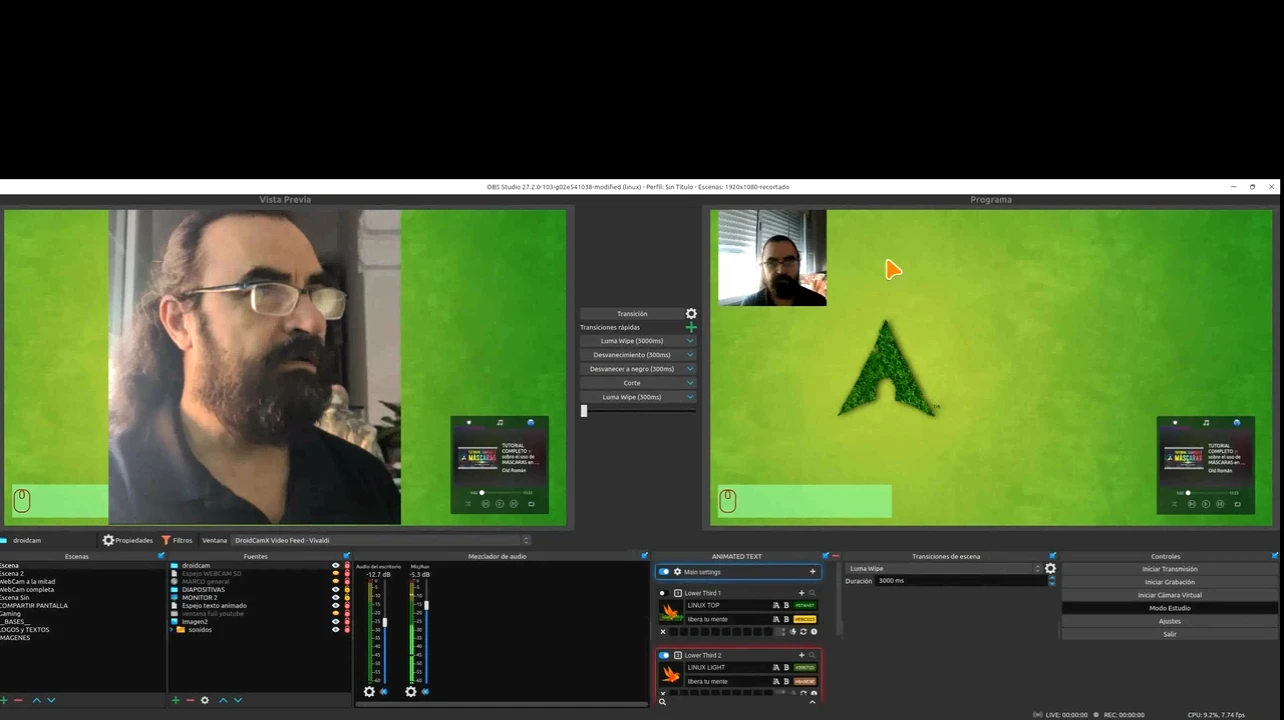Select the WebCam completa scene
The width and height of the screenshot is (1284, 720).
point(27,589)
